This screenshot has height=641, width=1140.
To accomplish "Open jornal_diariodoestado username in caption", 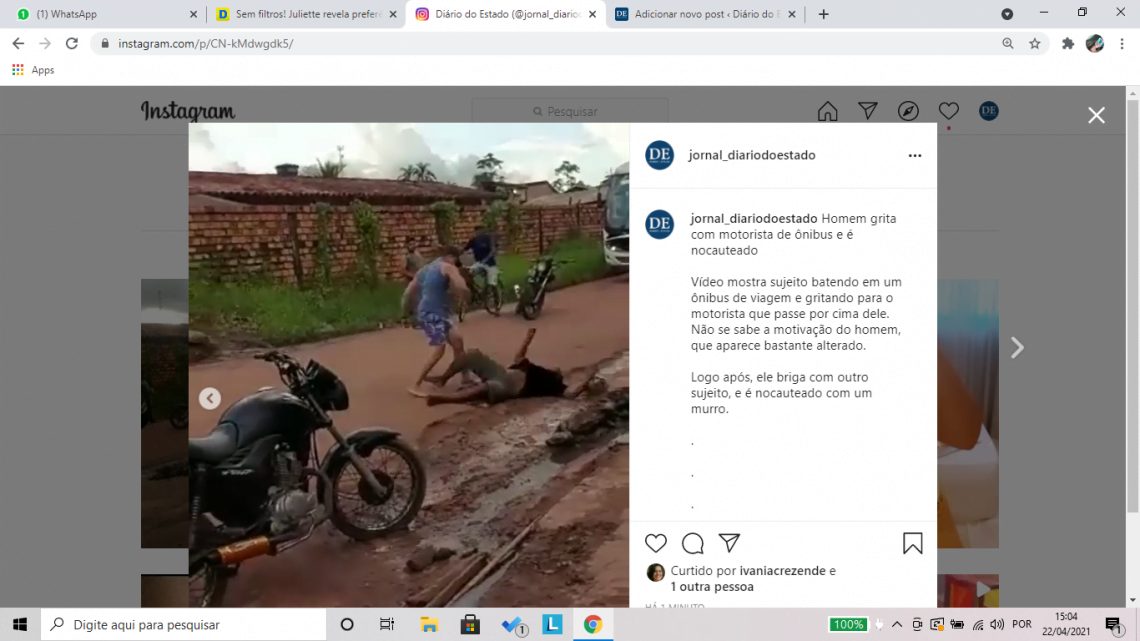I will (754, 219).
